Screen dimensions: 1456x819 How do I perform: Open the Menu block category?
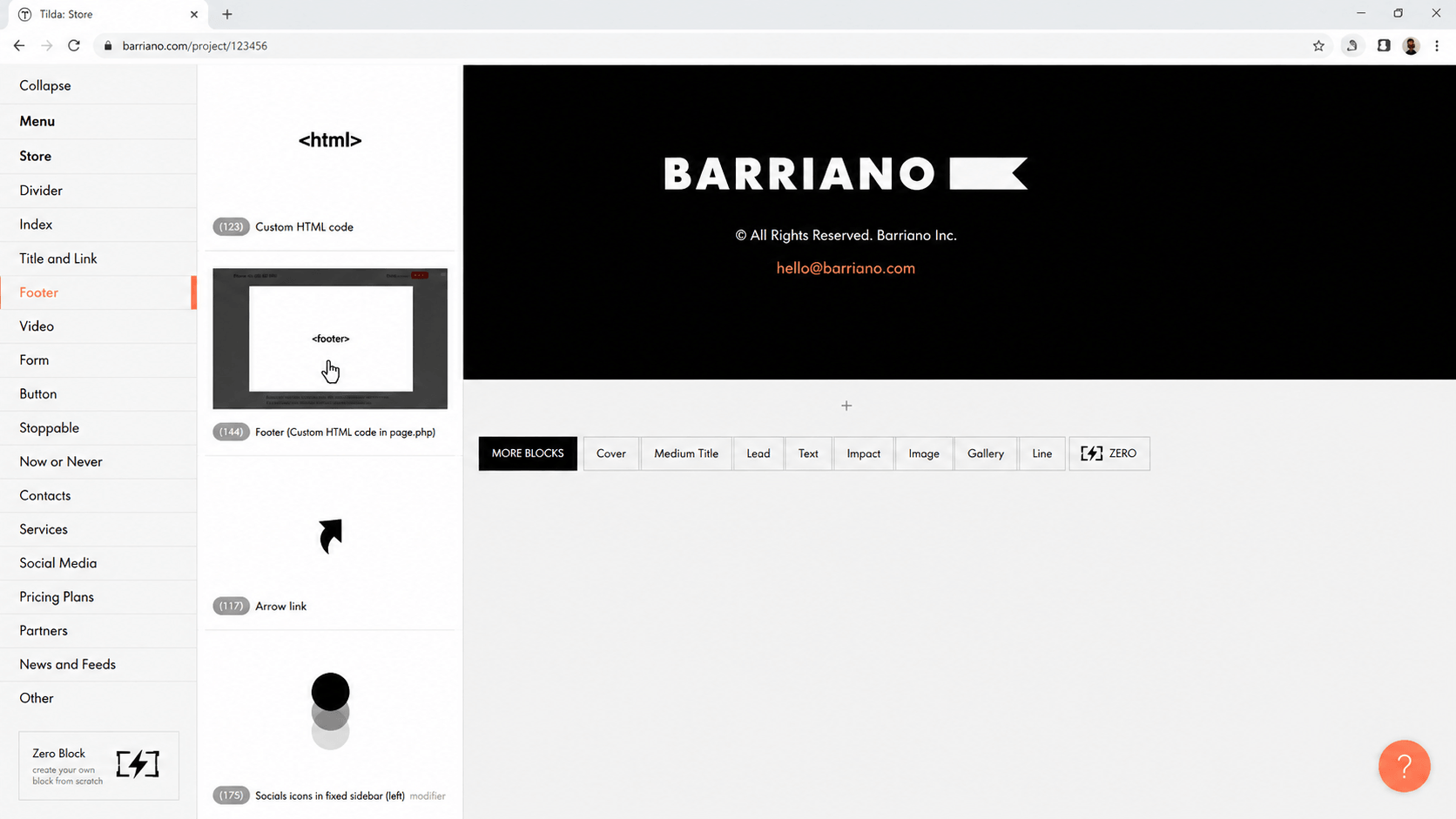click(x=98, y=121)
